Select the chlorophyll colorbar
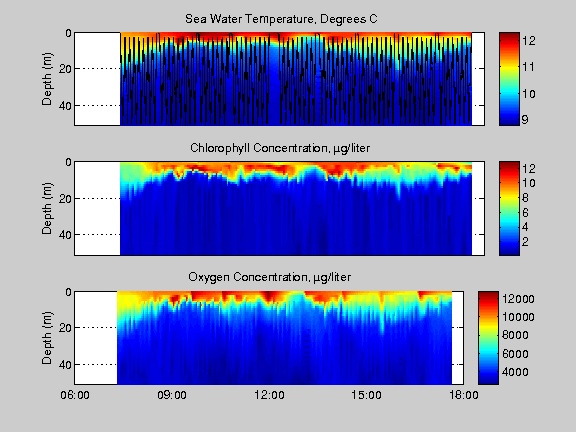576x432 pixels. (509, 208)
